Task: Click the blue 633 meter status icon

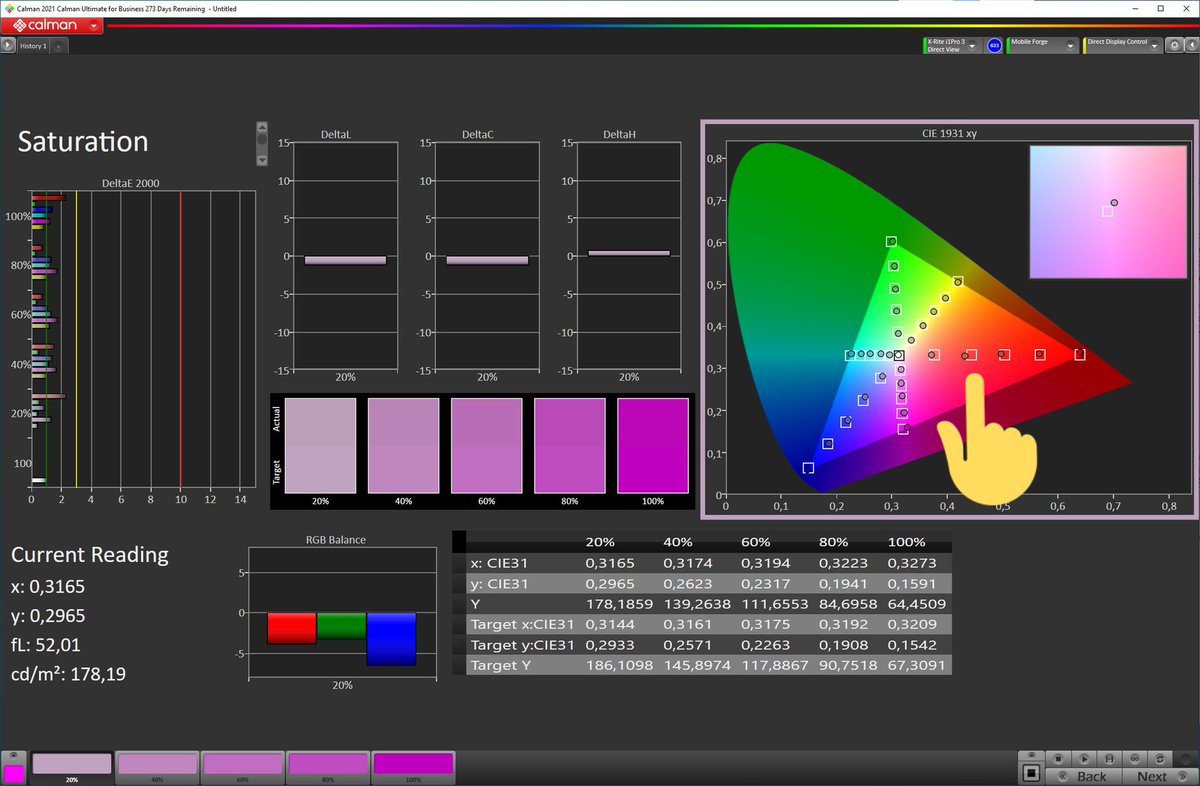Action: 994,46
